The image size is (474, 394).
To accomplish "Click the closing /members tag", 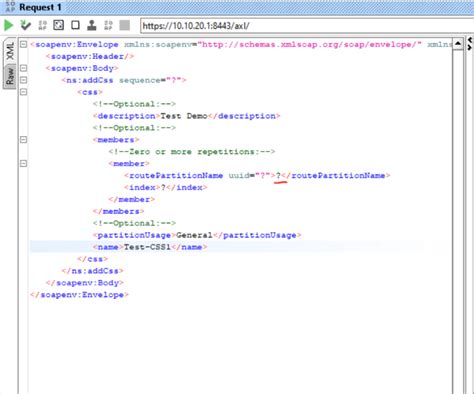I will [x=118, y=211].
